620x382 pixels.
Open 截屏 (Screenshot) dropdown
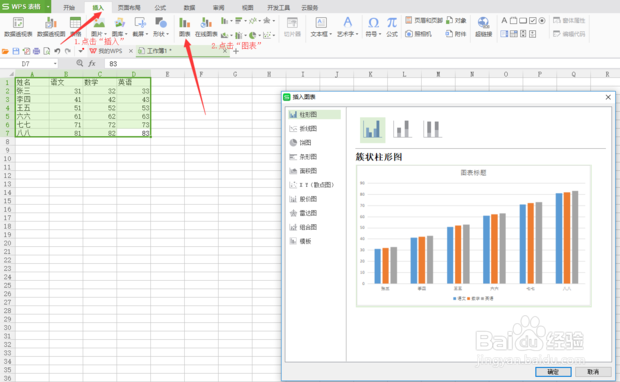[140, 27]
